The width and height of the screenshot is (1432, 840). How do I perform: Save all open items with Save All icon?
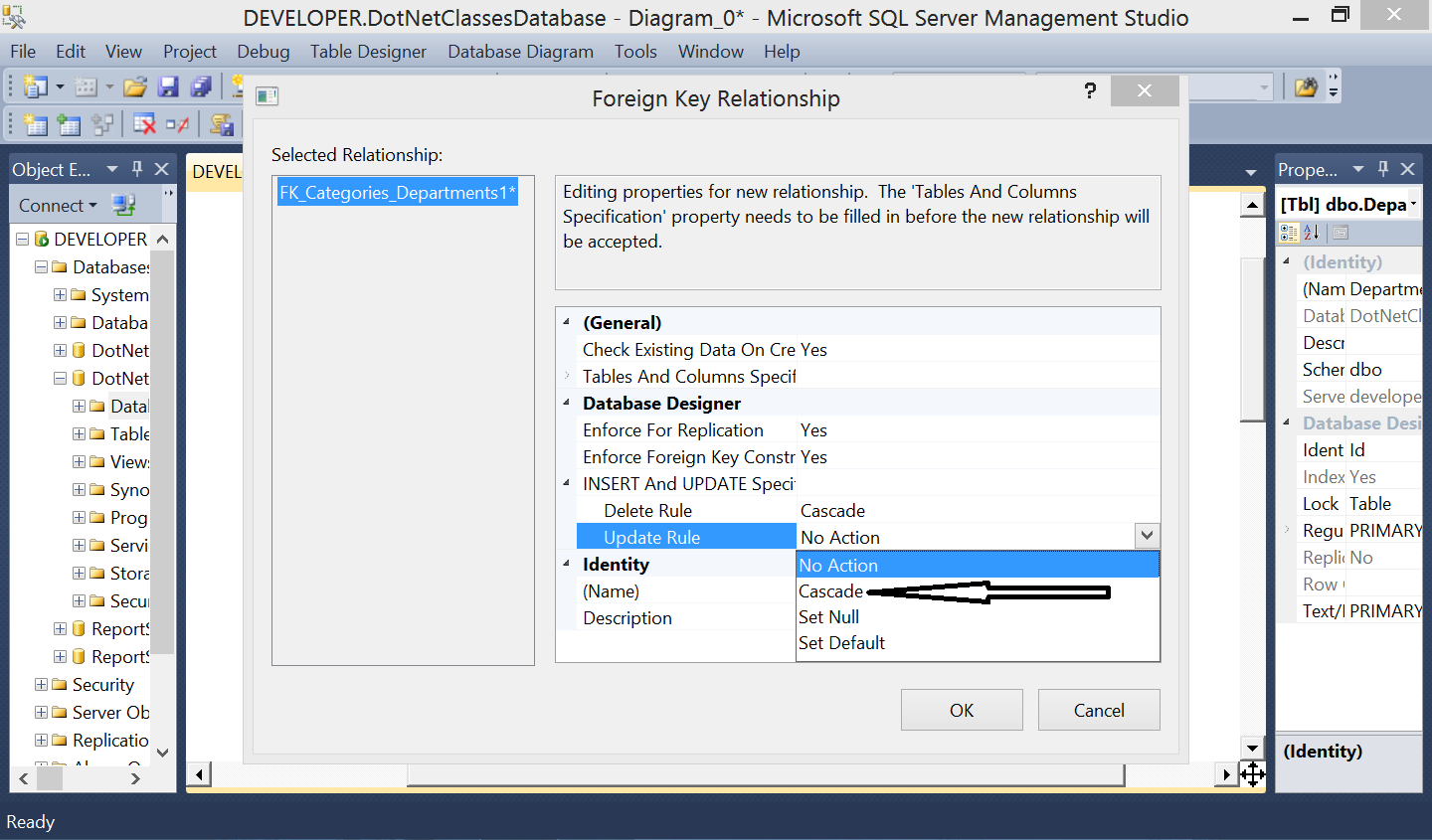click(202, 86)
